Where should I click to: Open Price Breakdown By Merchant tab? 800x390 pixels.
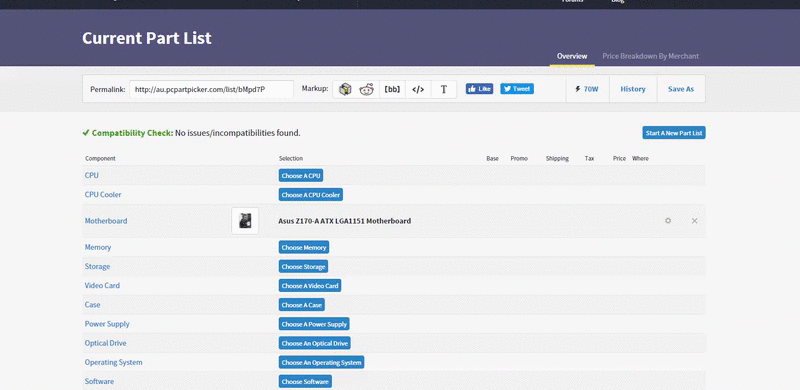coord(651,56)
